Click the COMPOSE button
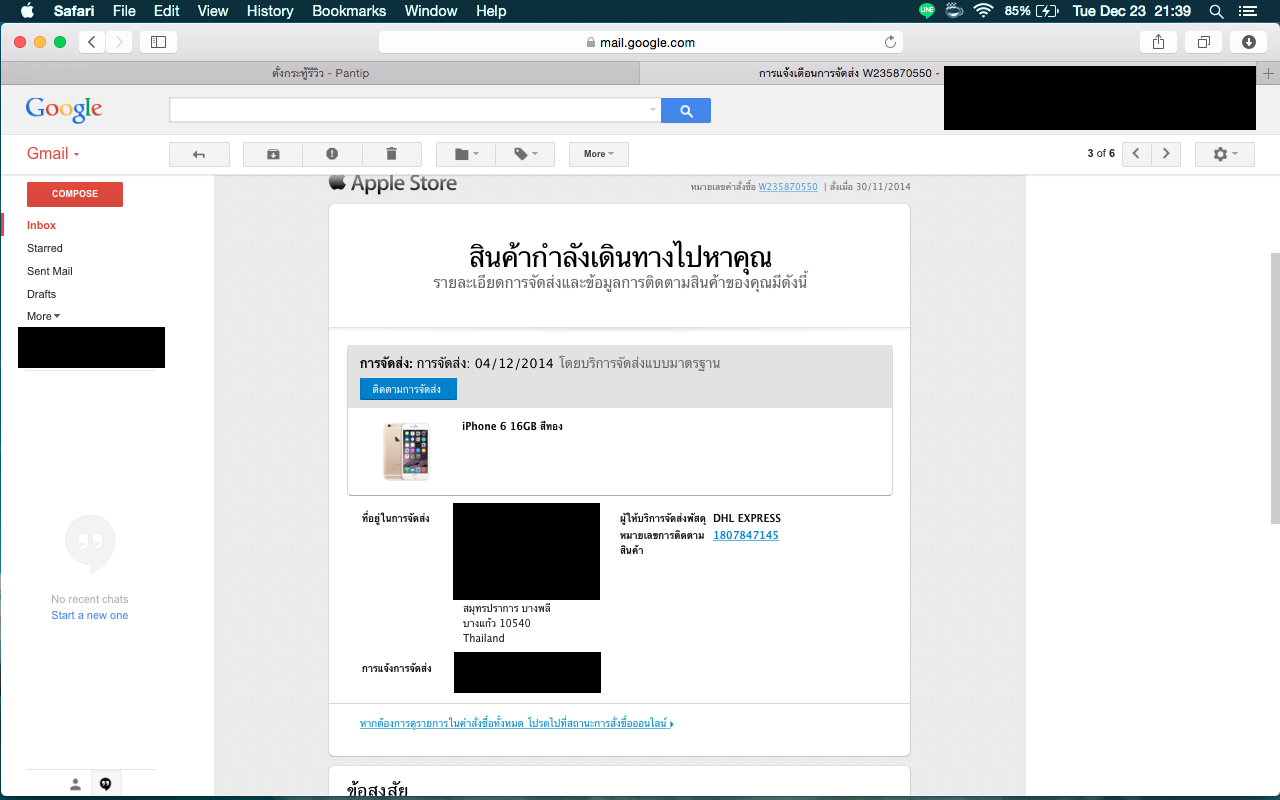 (x=75, y=194)
